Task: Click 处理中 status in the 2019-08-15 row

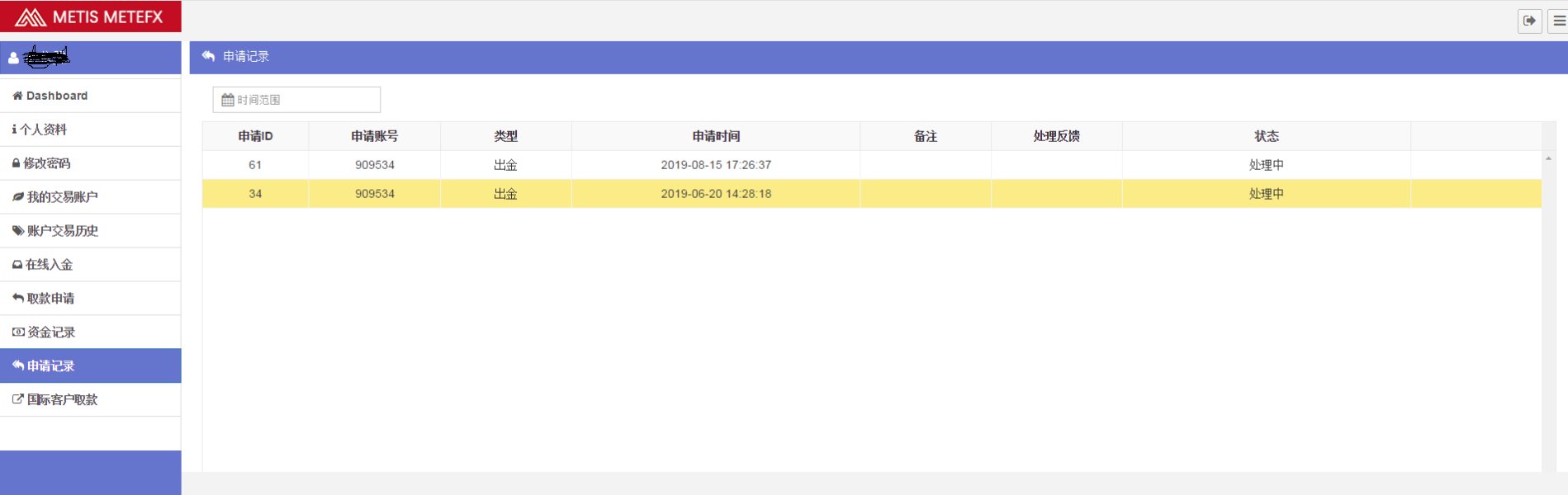Action: [x=1267, y=165]
